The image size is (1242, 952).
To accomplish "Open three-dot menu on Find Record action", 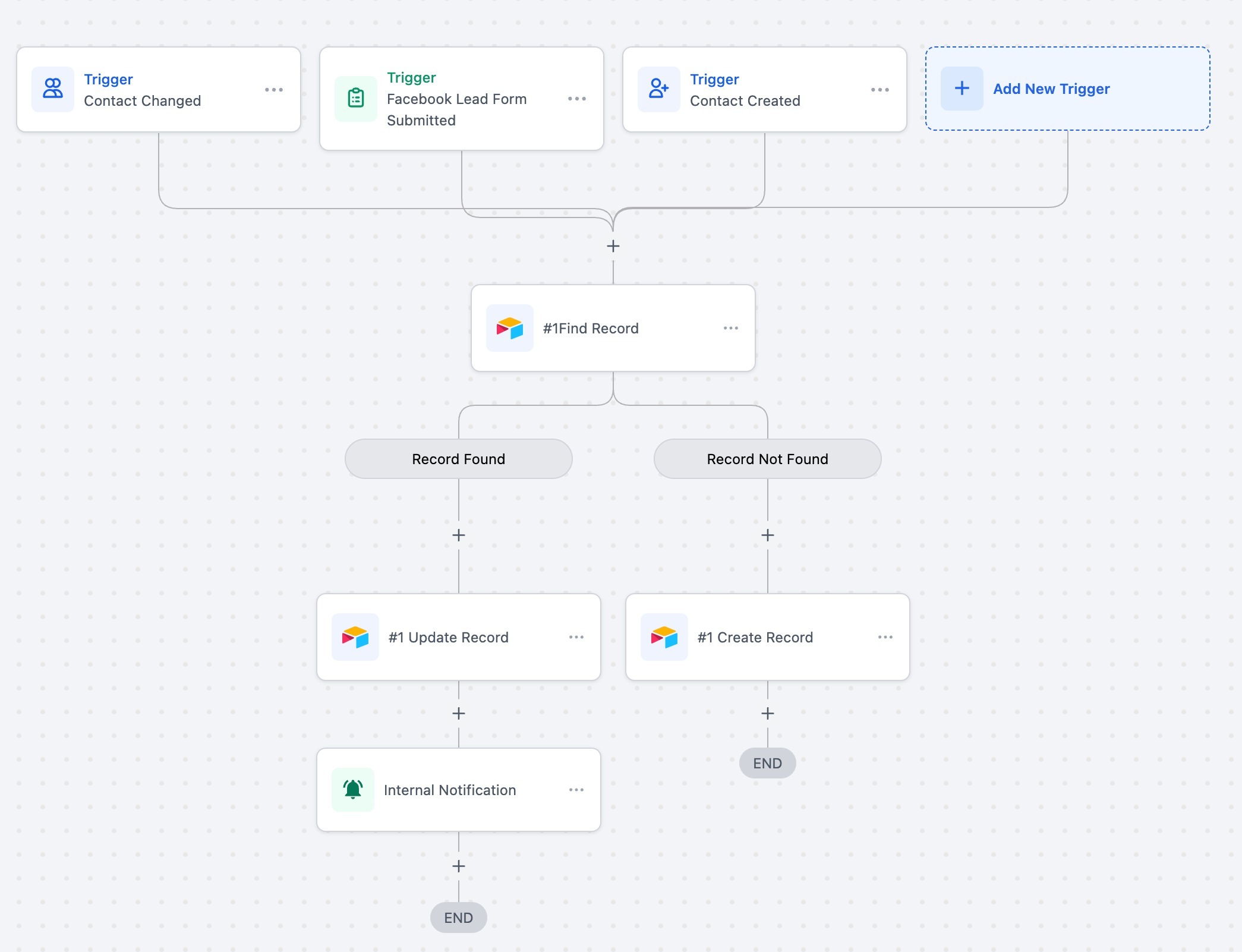I will pos(730,328).
